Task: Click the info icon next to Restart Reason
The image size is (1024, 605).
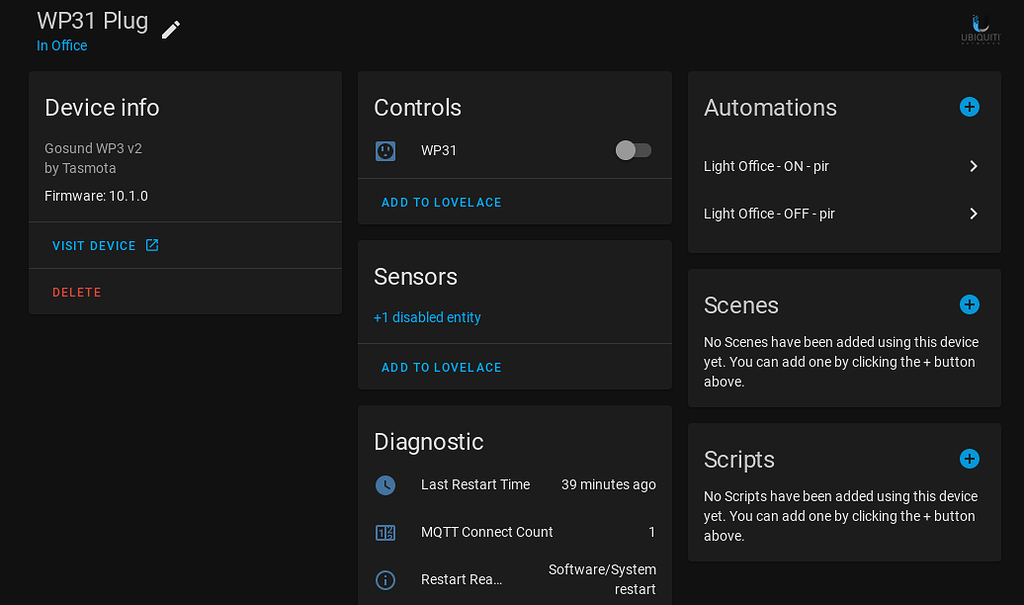Action: (385, 580)
